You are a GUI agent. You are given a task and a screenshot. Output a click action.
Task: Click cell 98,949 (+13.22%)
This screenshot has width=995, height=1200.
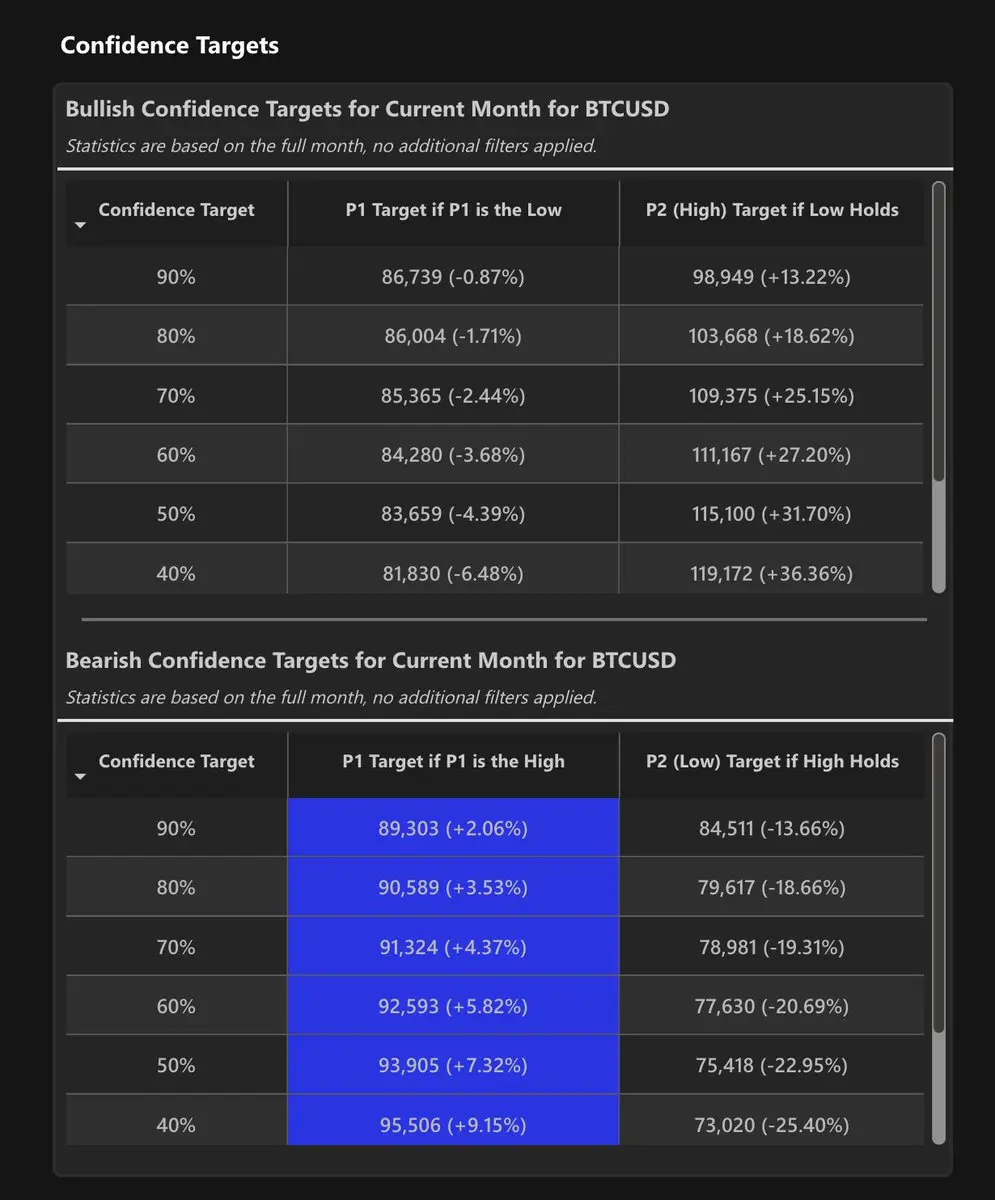pyautogui.click(x=771, y=277)
